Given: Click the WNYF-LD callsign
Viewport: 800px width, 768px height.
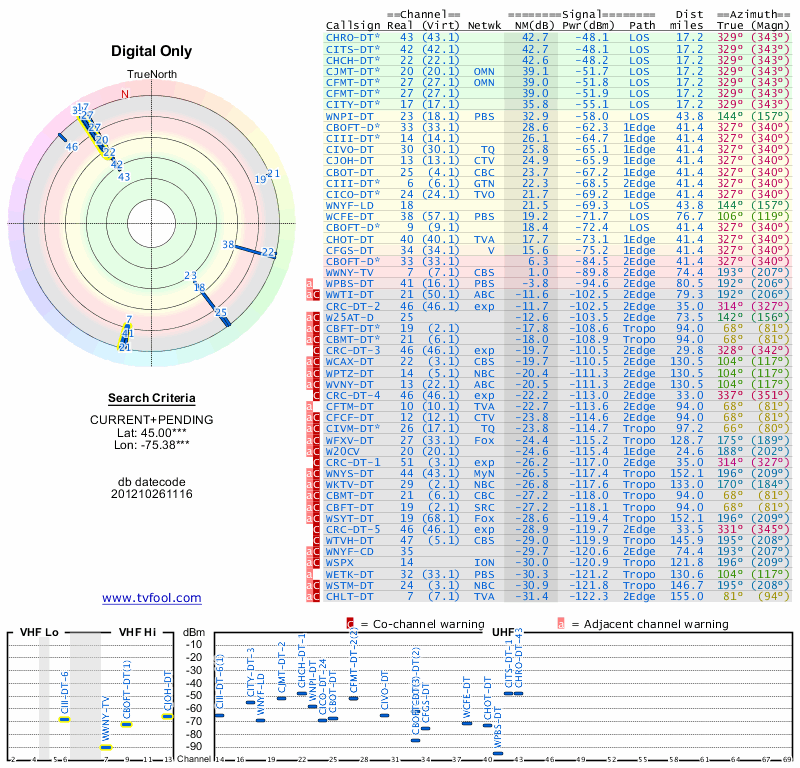Looking at the screenshot, I should 349,206.
